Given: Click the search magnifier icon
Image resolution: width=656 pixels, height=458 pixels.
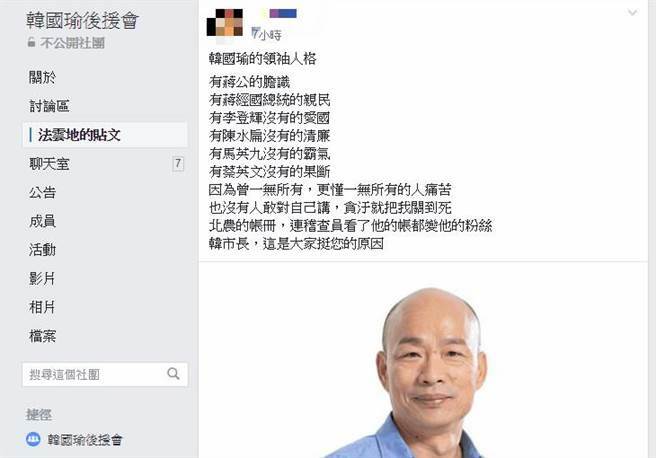Looking at the screenshot, I should 173,374.
